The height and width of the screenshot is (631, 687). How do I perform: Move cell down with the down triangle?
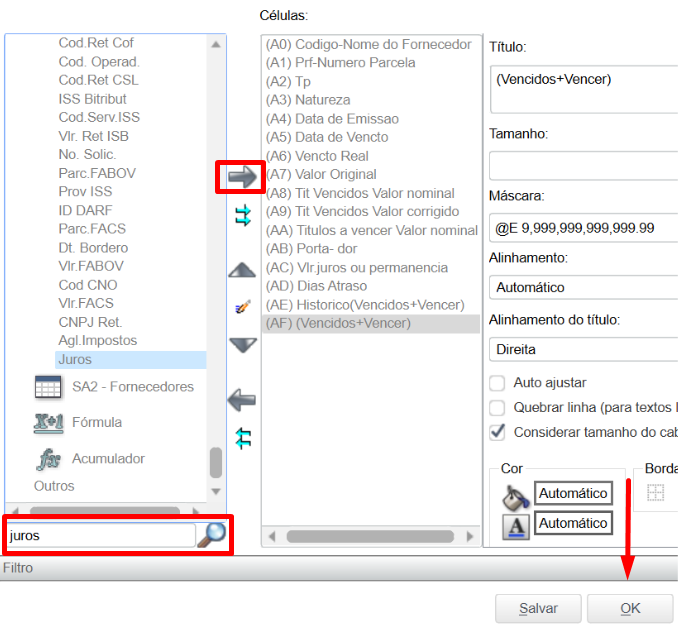(242, 345)
